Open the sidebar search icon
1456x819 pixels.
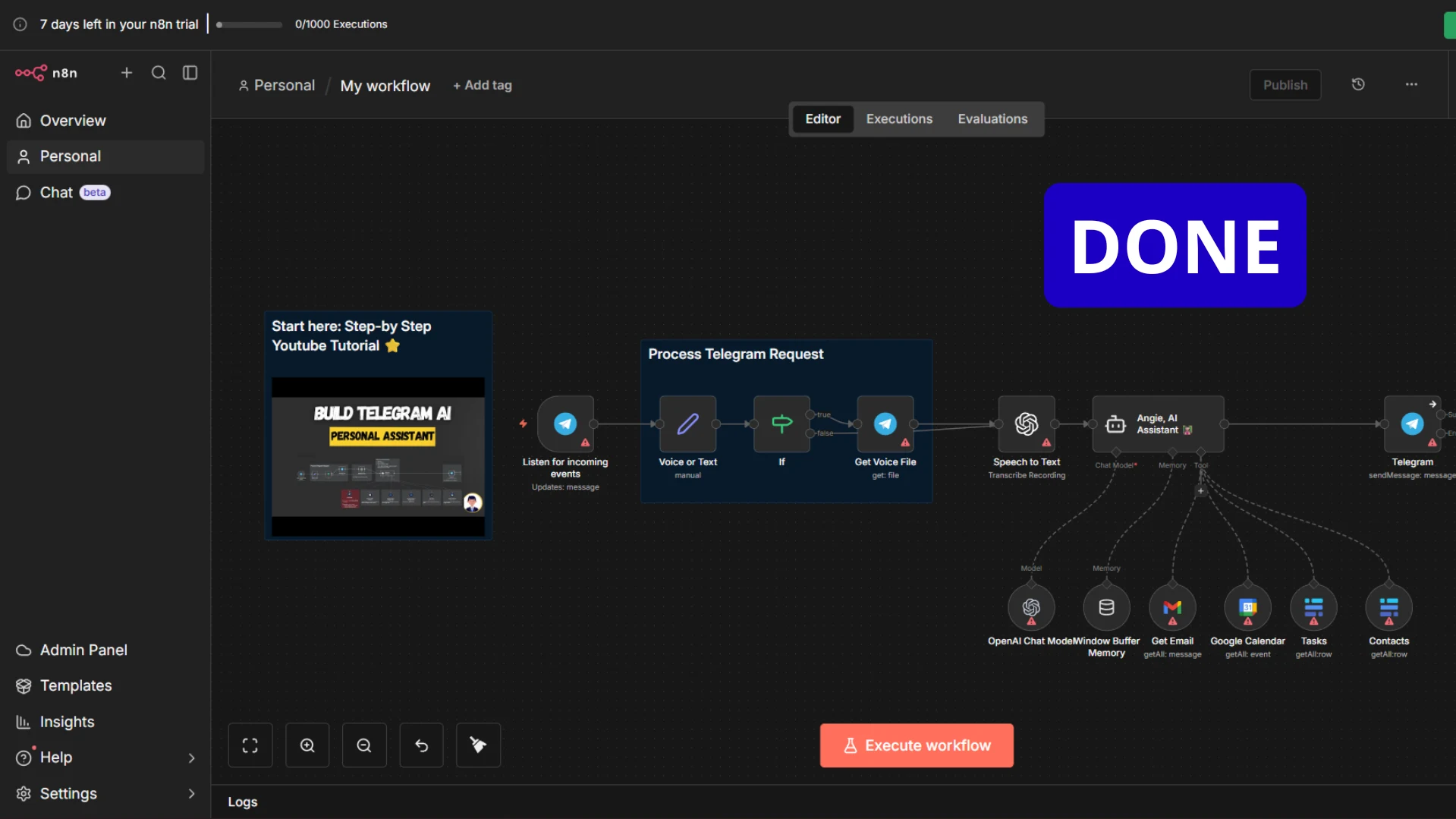click(159, 73)
